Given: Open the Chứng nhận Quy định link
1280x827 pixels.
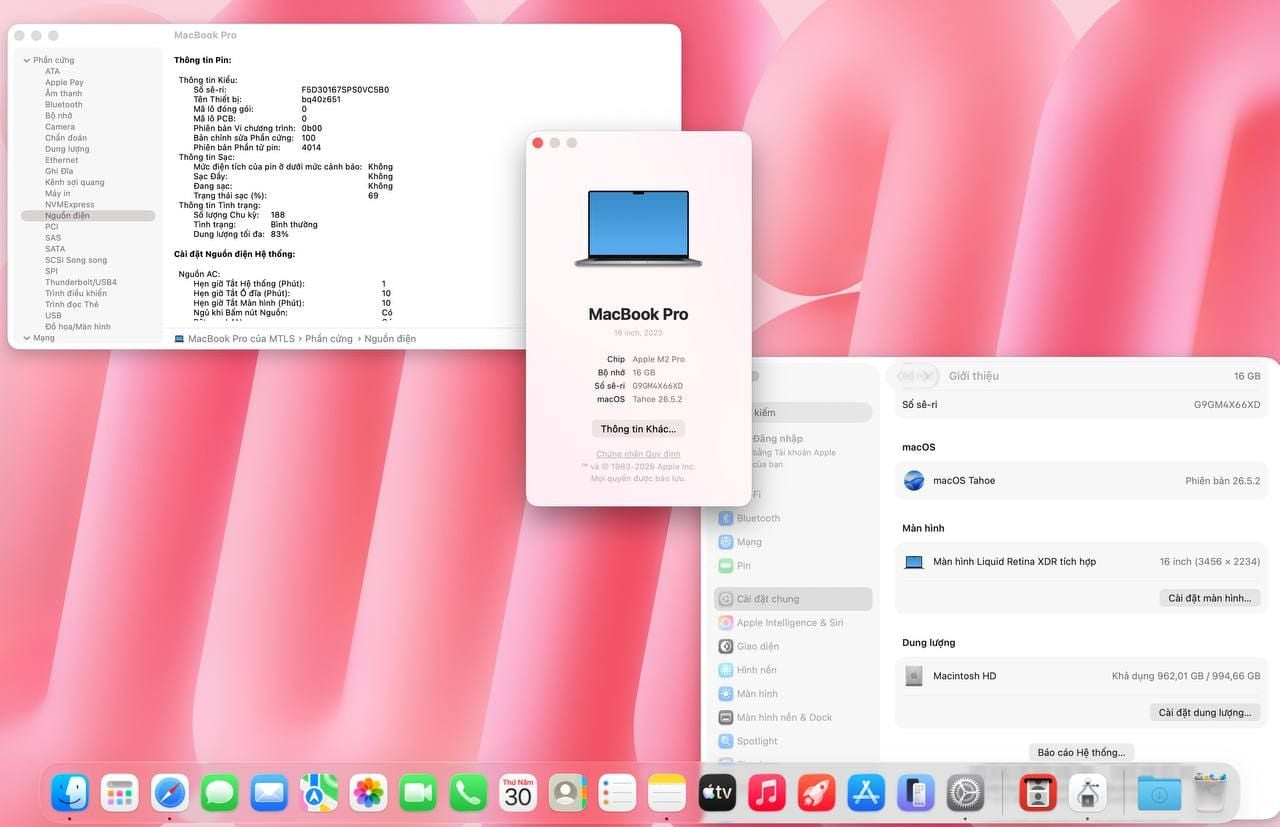Looking at the screenshot, I should click(x=638, y=454).
